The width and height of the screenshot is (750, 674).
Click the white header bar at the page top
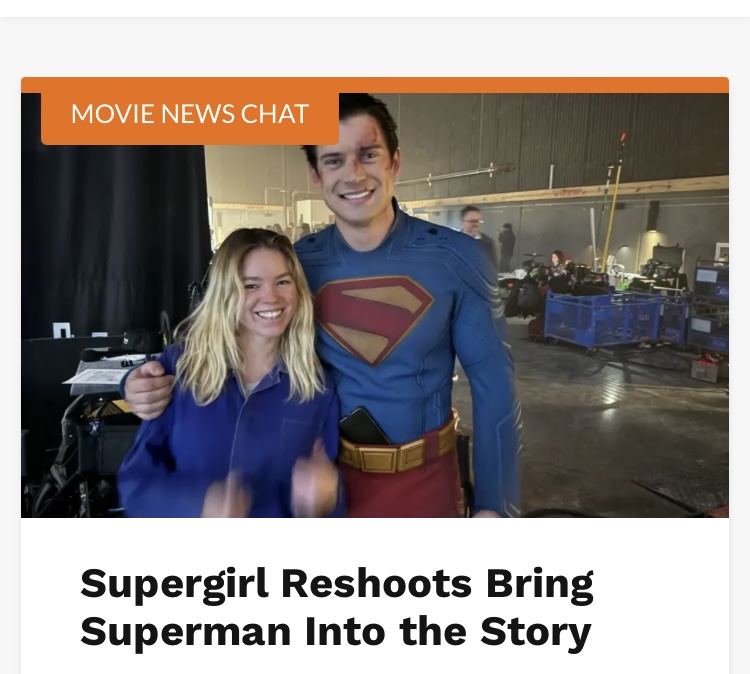point(375,9)
